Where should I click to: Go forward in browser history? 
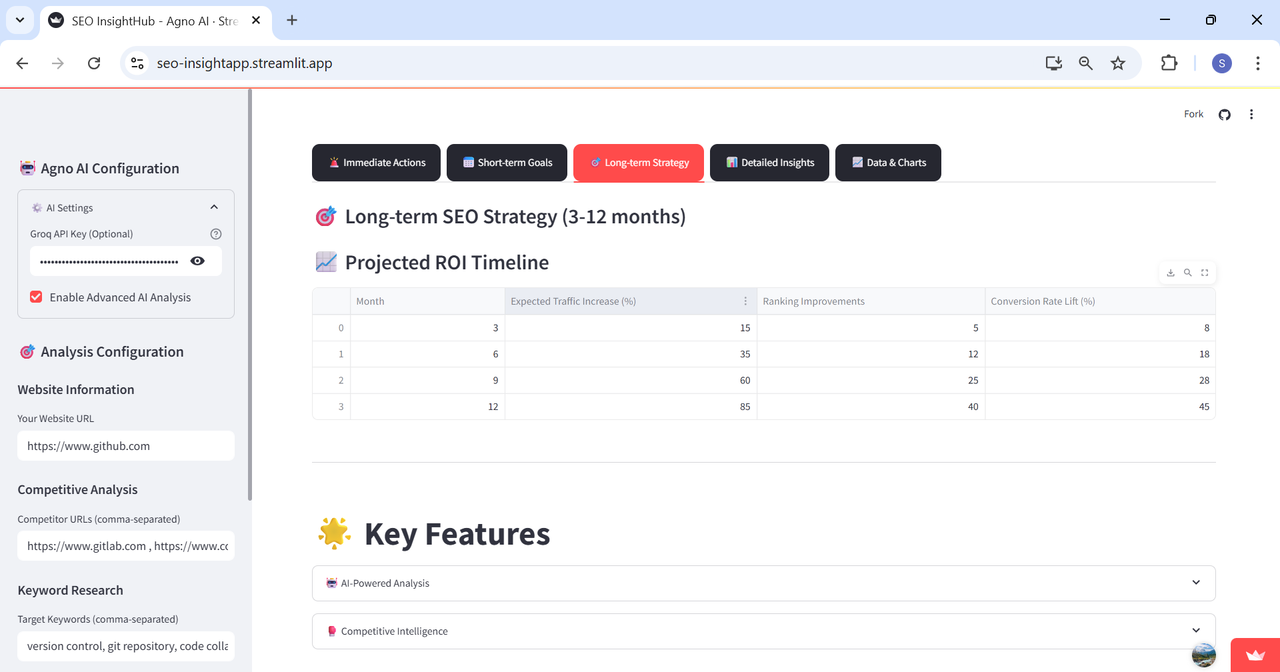click(x=58, y=63)
